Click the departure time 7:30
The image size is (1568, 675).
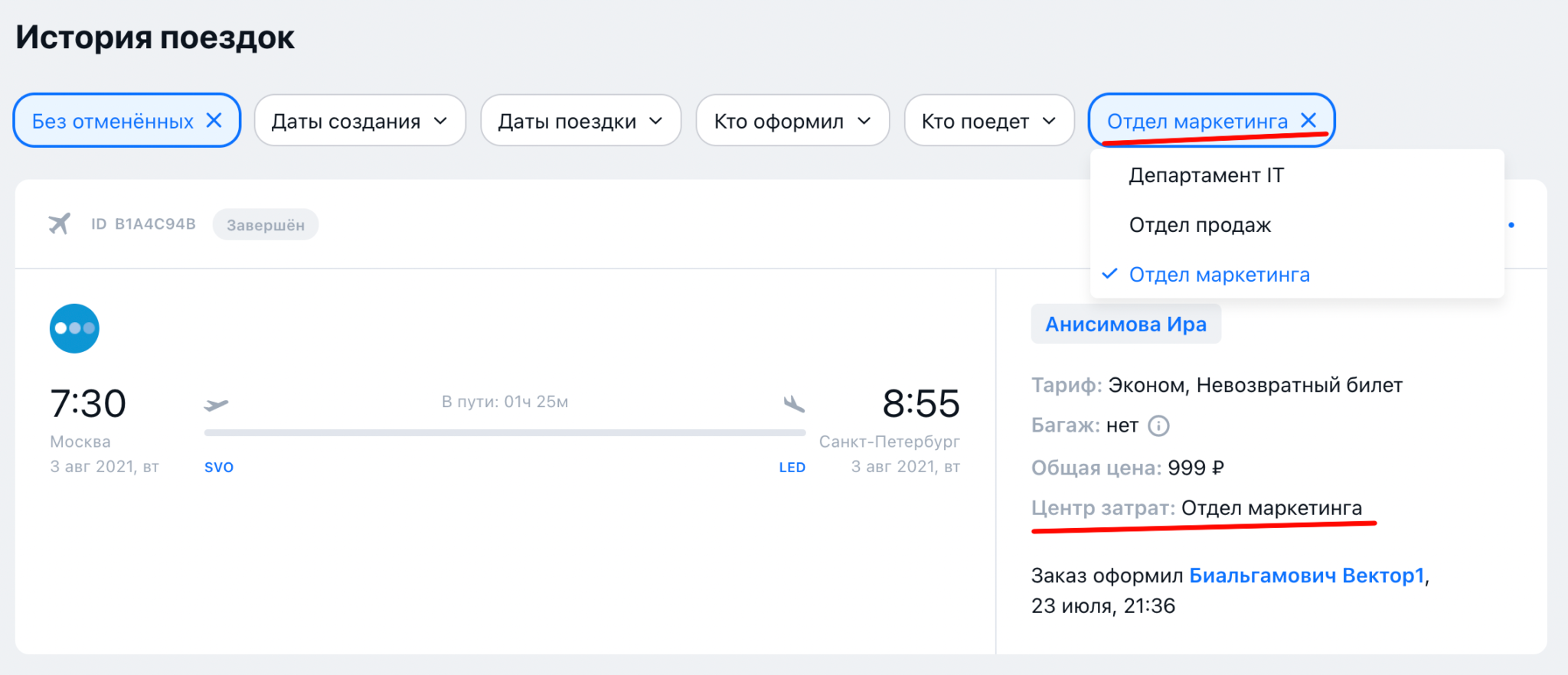point(88,403)
